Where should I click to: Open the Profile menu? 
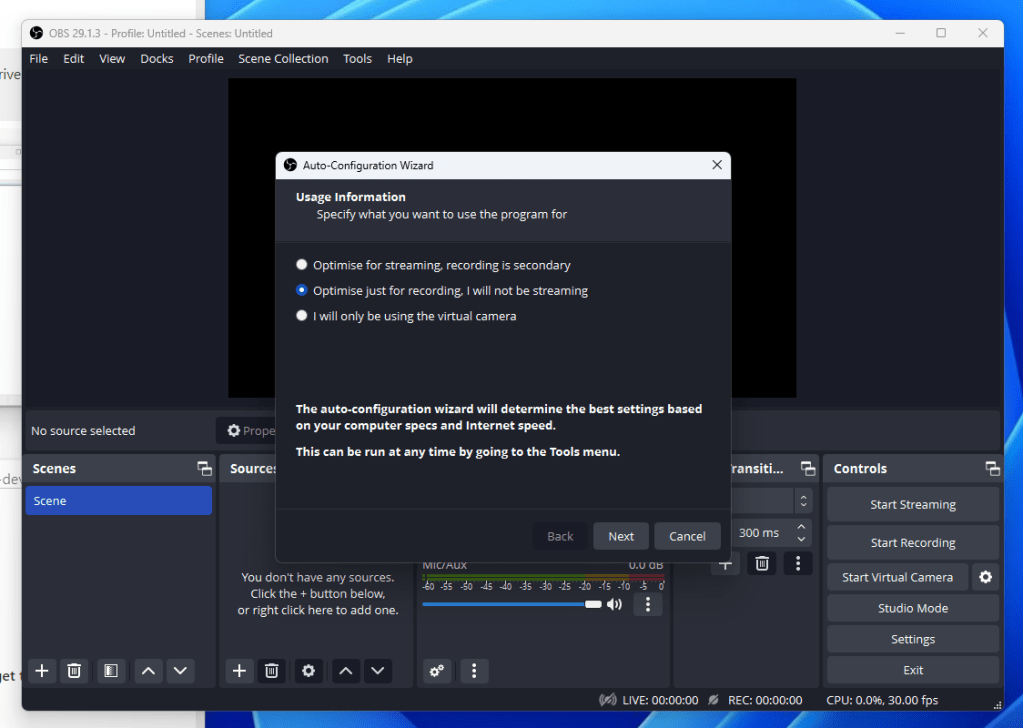[x=206, y=59]
